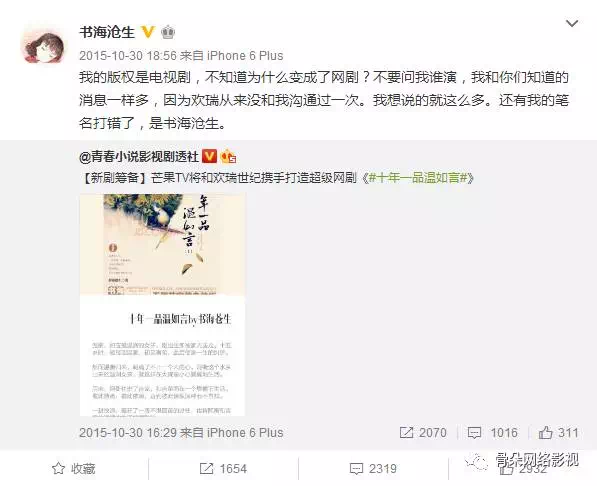Click the yellow verified V badge

[x=148, y=32]
